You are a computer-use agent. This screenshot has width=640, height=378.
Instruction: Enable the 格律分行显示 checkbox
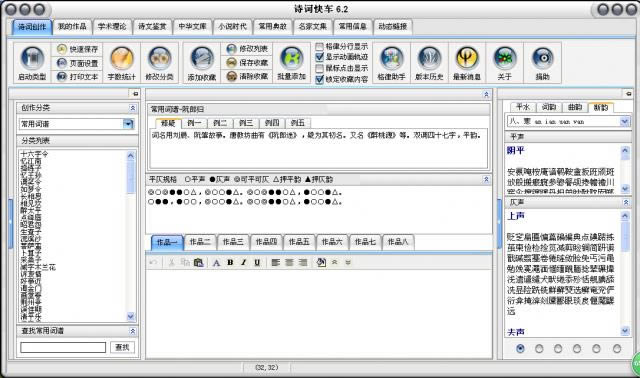pyautogui.click(x=320, y=47)
